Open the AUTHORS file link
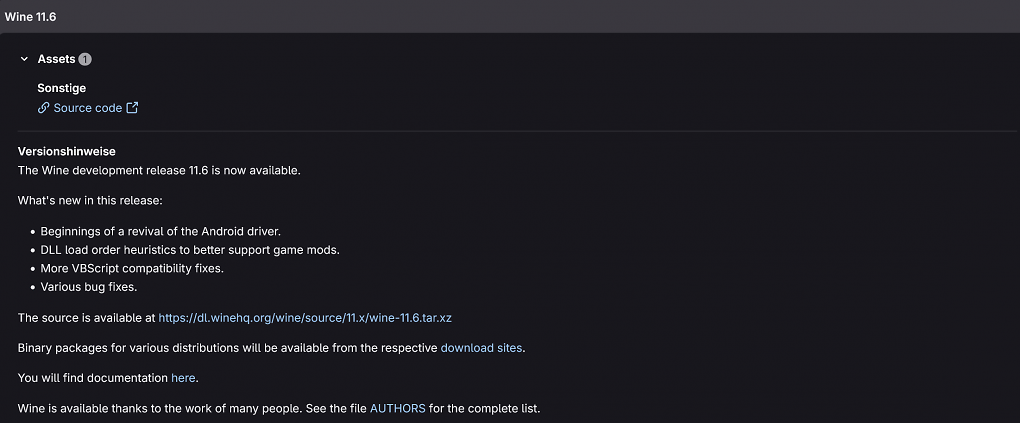Image resolution: width=1020 pixels, height=423 pixels. point(397,409)
